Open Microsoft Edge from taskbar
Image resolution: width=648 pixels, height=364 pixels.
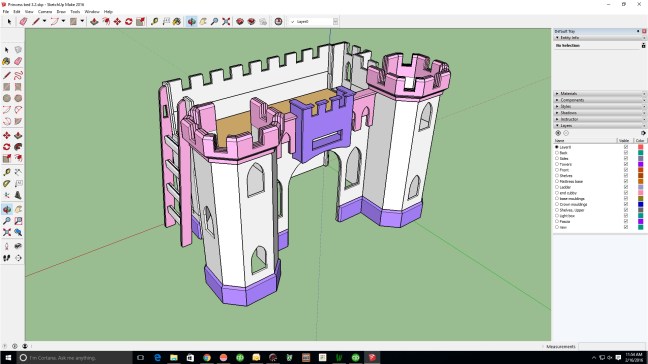(157, 358)
